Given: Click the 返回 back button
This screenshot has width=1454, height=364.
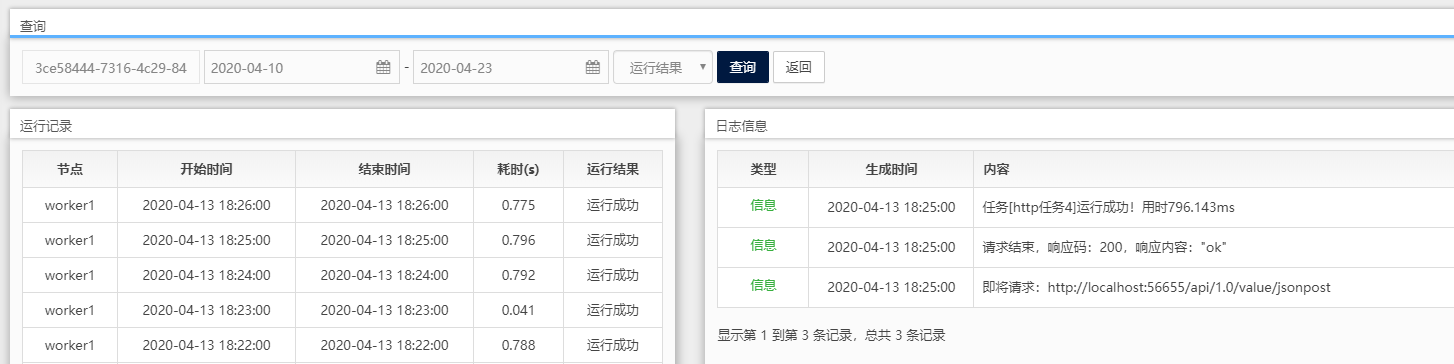Looking at the screenshot, I should point(799,67).
